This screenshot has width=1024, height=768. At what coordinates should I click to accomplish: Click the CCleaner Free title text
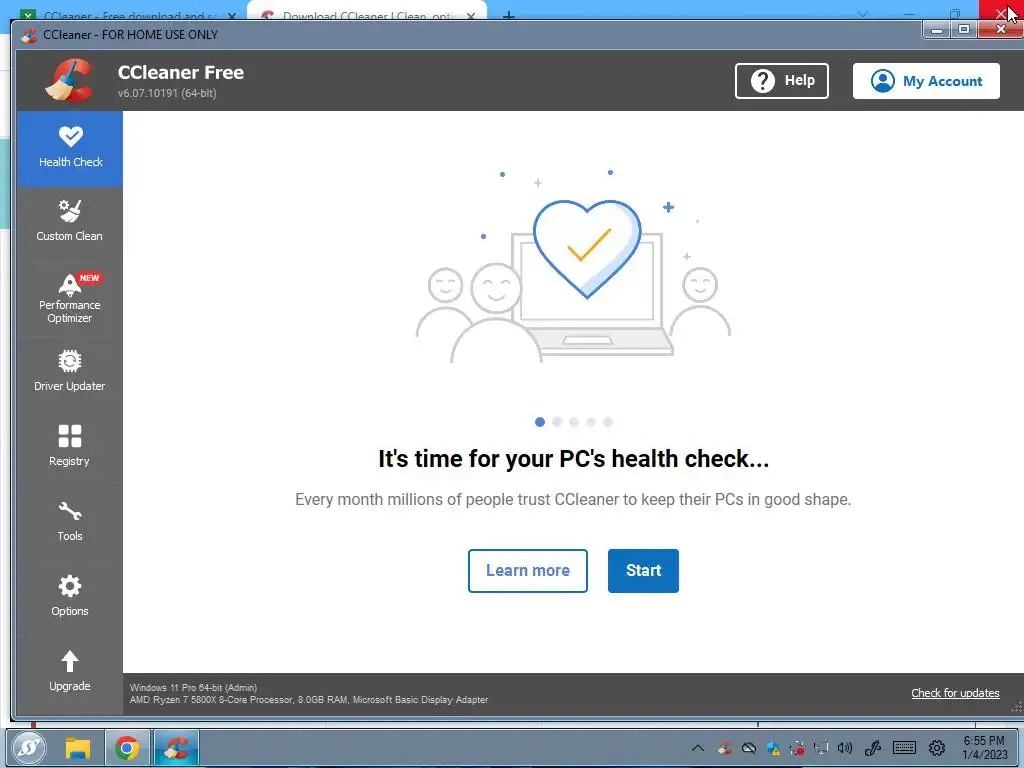(x=181, y=72)
